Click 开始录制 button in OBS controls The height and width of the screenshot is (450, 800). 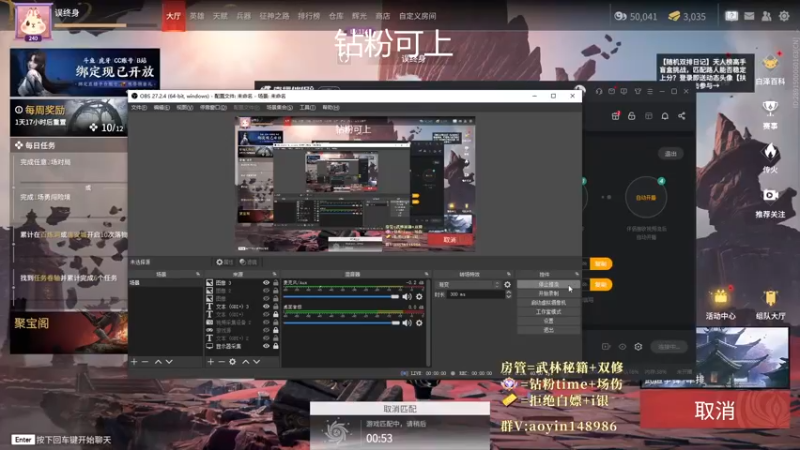click(548, 293)
